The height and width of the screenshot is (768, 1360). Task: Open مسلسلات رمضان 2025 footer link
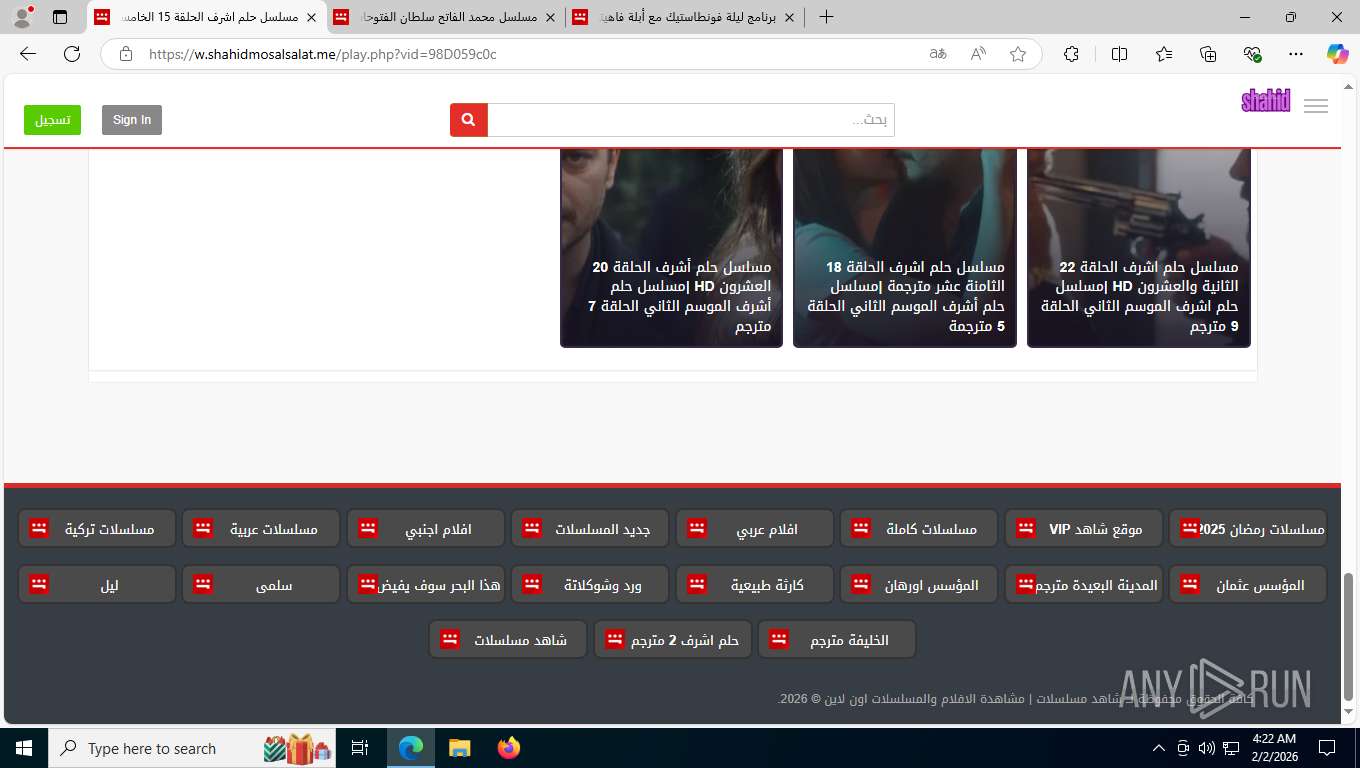click(1248, 528)
